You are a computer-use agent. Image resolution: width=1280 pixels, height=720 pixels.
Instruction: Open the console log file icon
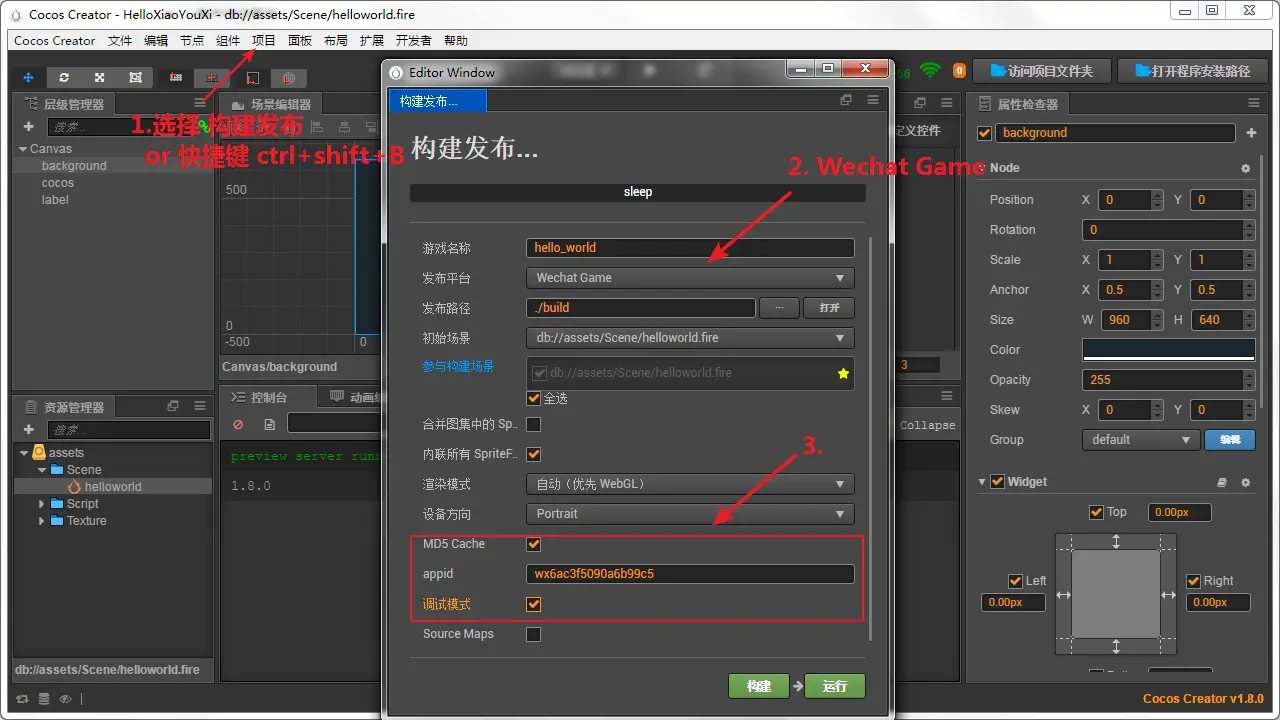[x=269, y=424]
